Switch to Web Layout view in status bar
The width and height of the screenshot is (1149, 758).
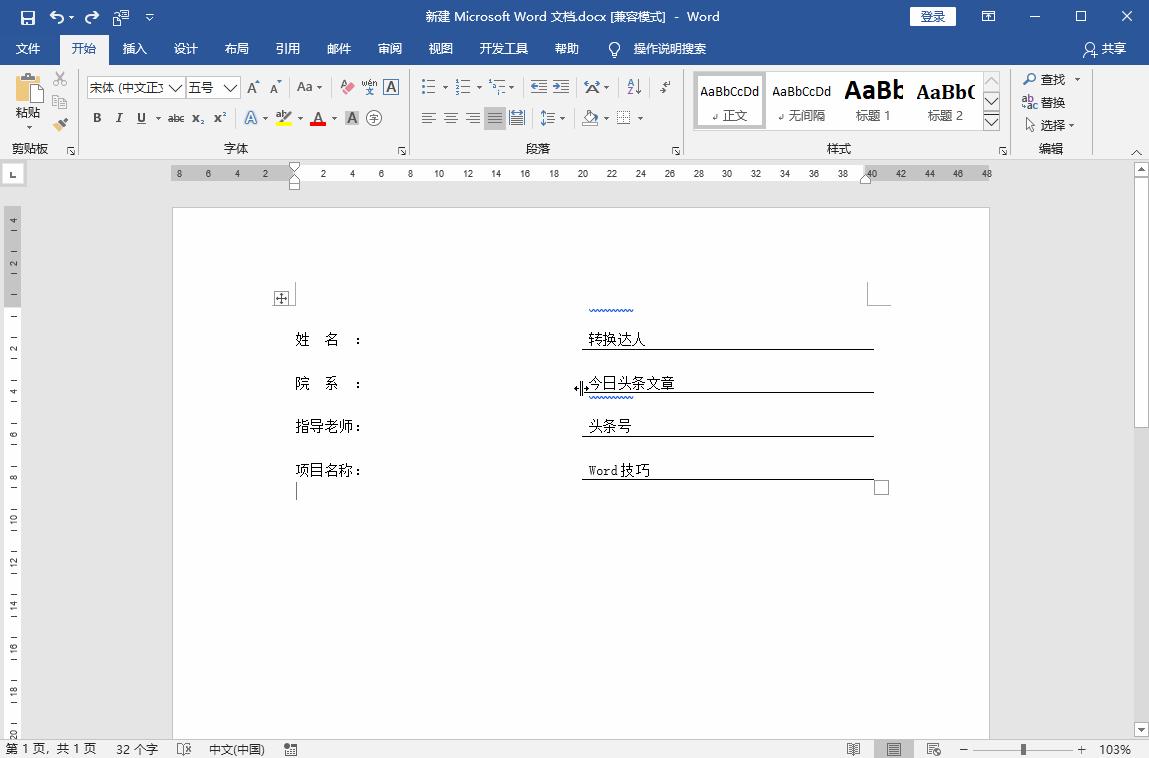click(x=934, y=749)
